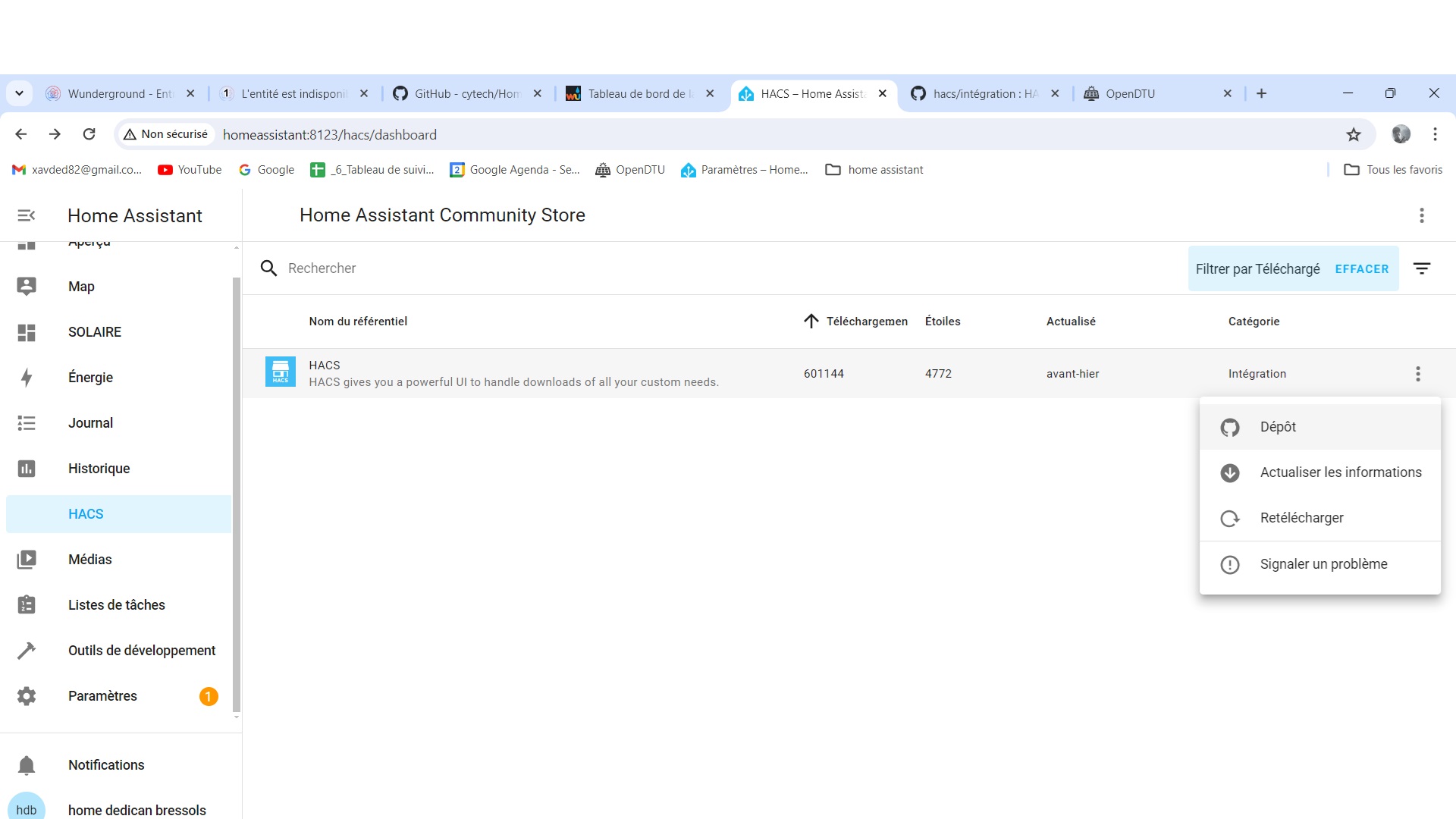Click the search magnifier icon
The width and height of the screenshot is (1456, 819).
268,268
